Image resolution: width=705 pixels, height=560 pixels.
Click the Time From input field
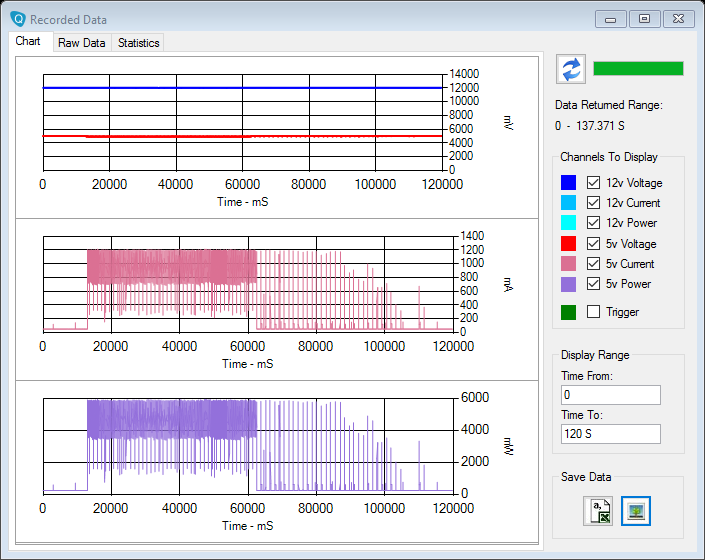[610, 395]
